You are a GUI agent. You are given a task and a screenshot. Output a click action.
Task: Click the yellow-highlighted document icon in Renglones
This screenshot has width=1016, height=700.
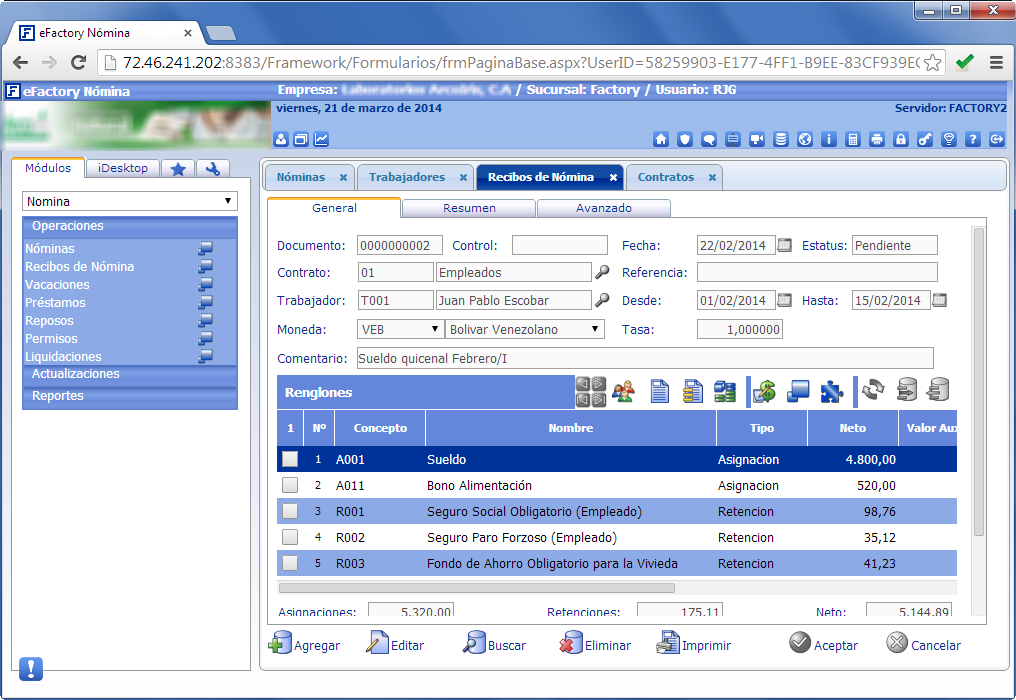[x=693, y=391]
